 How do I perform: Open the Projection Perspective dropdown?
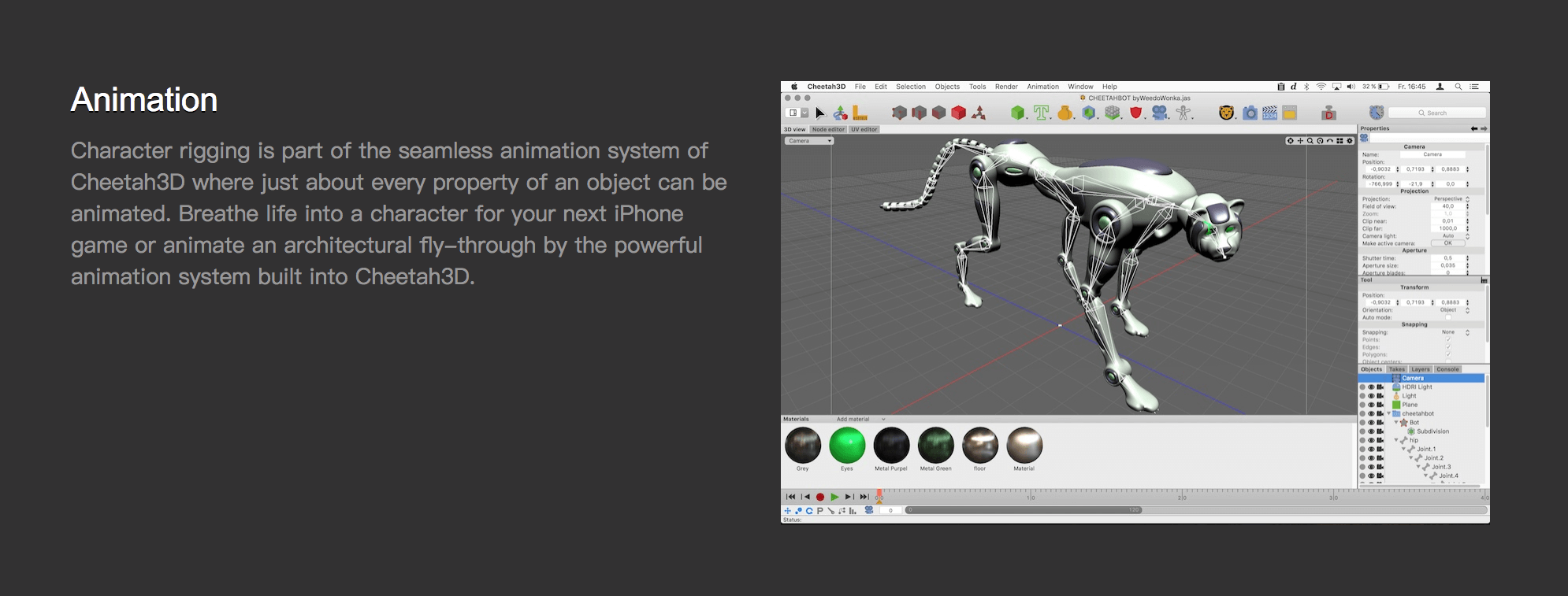pos(1451,199)
